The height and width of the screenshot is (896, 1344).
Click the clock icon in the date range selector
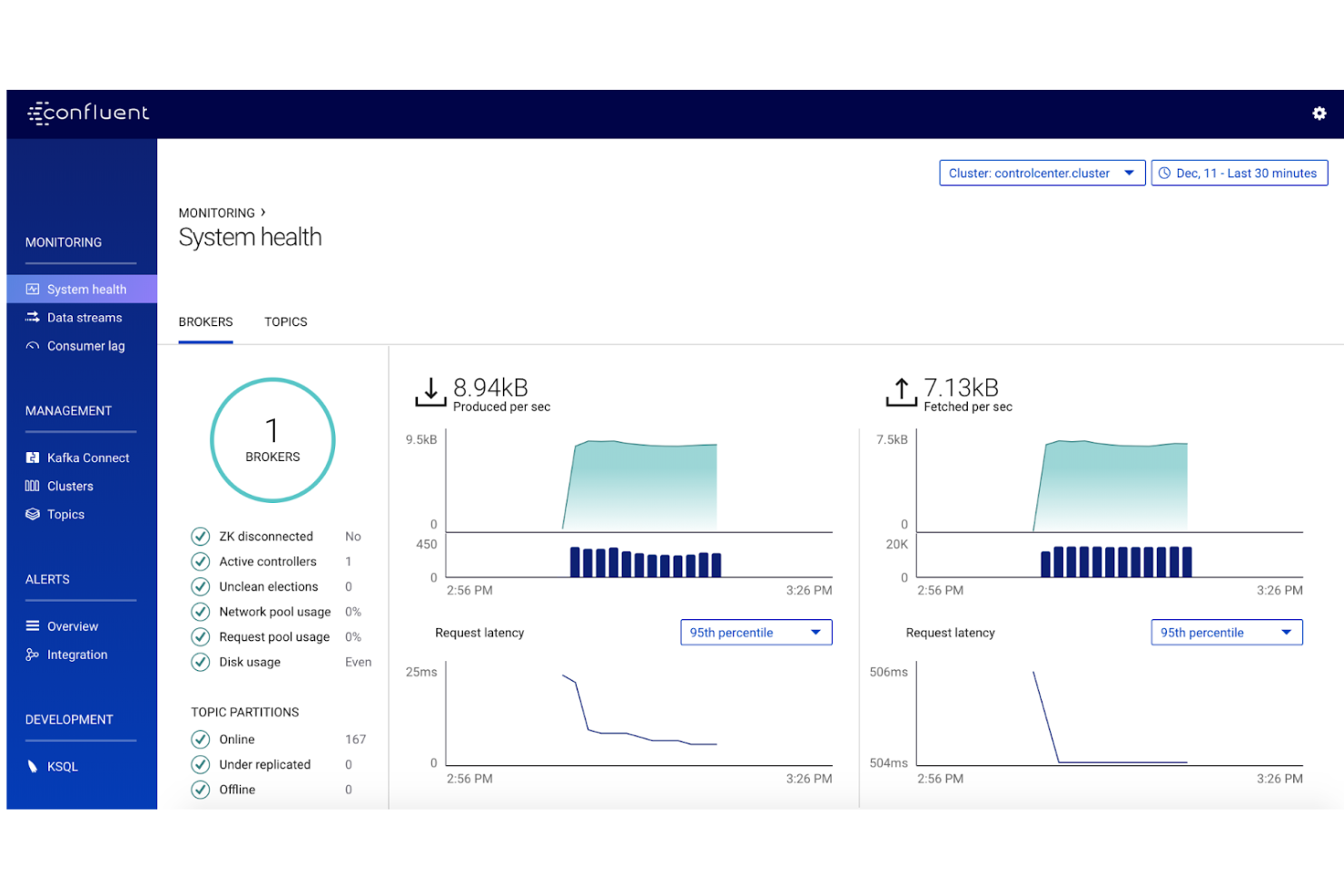click(x=1167, y=172)
